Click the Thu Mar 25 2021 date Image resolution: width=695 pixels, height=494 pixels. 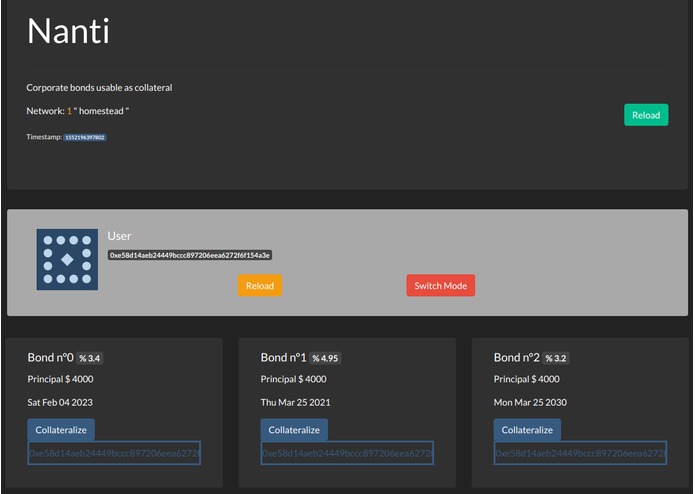click(x=295, y=402)
